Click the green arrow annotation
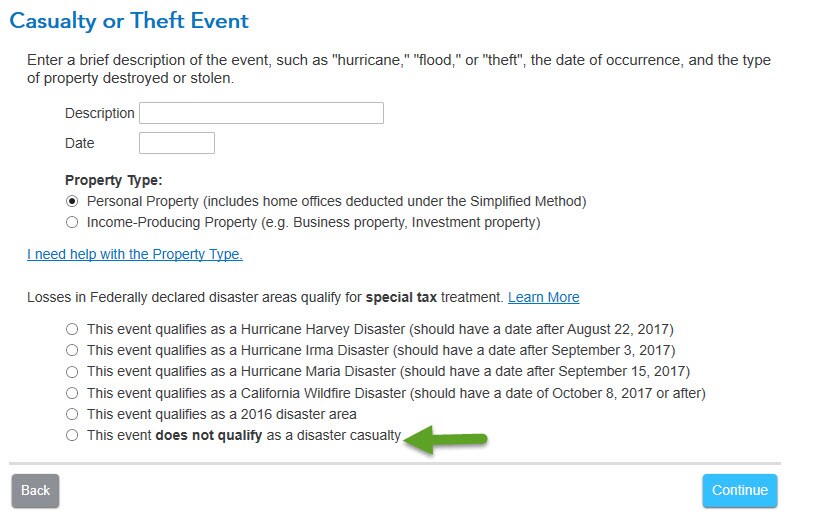Viewport: 817px width, 532px height. [445, 439]
